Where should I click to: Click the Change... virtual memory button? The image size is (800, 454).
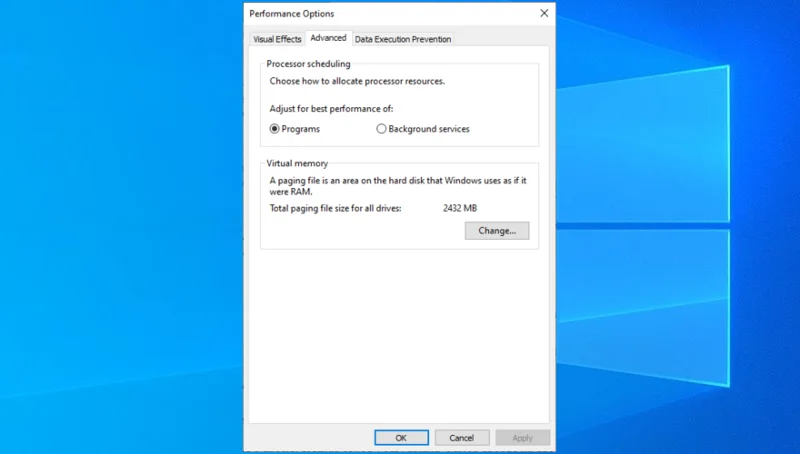(x=497, y=231)
